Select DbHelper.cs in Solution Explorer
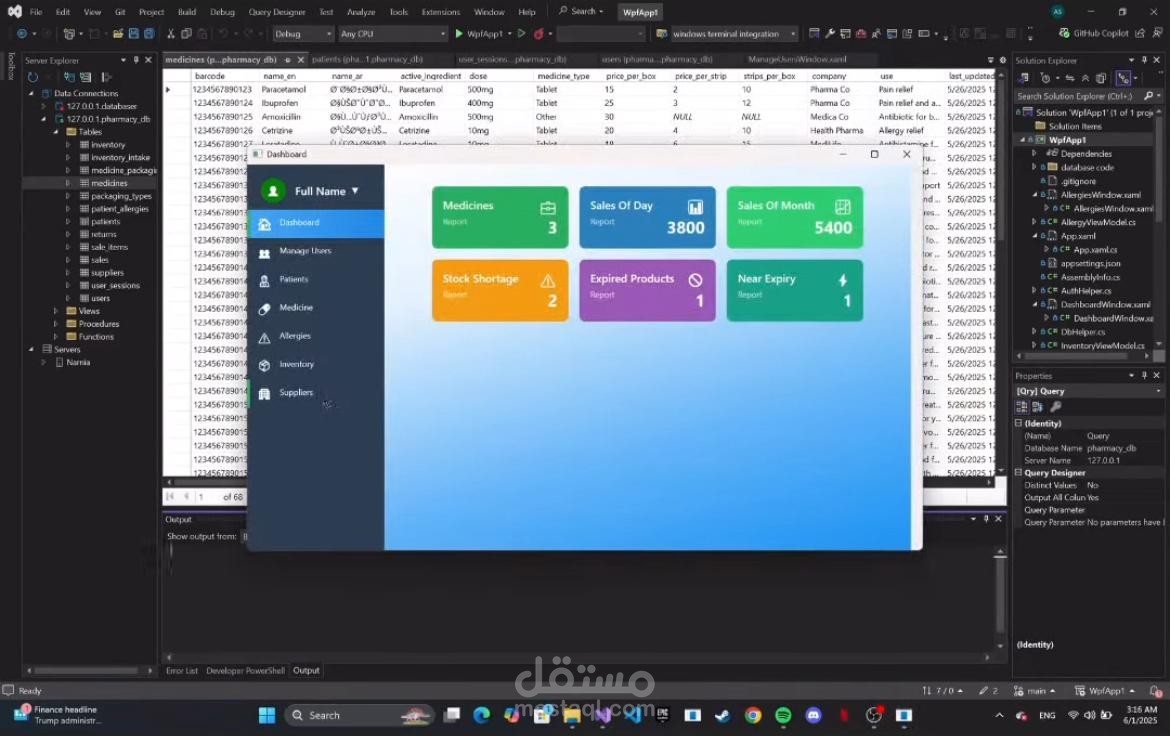The height and width of the screenshot is (736, 1170). click(1082, 331)
